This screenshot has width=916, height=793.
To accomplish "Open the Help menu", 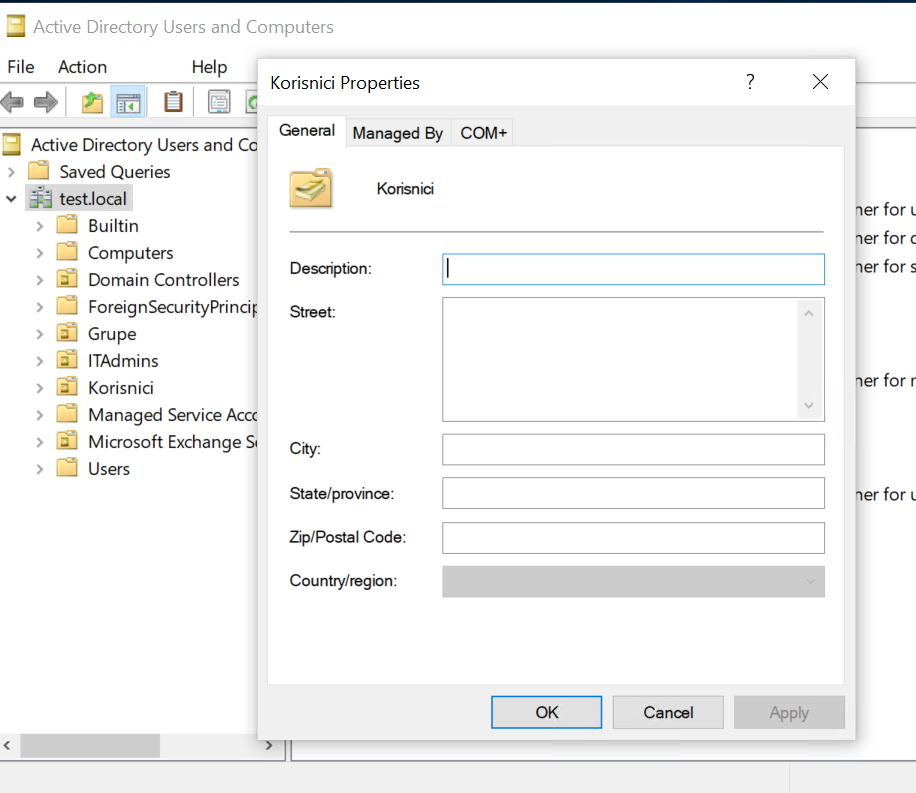I will tap(209, 67).
